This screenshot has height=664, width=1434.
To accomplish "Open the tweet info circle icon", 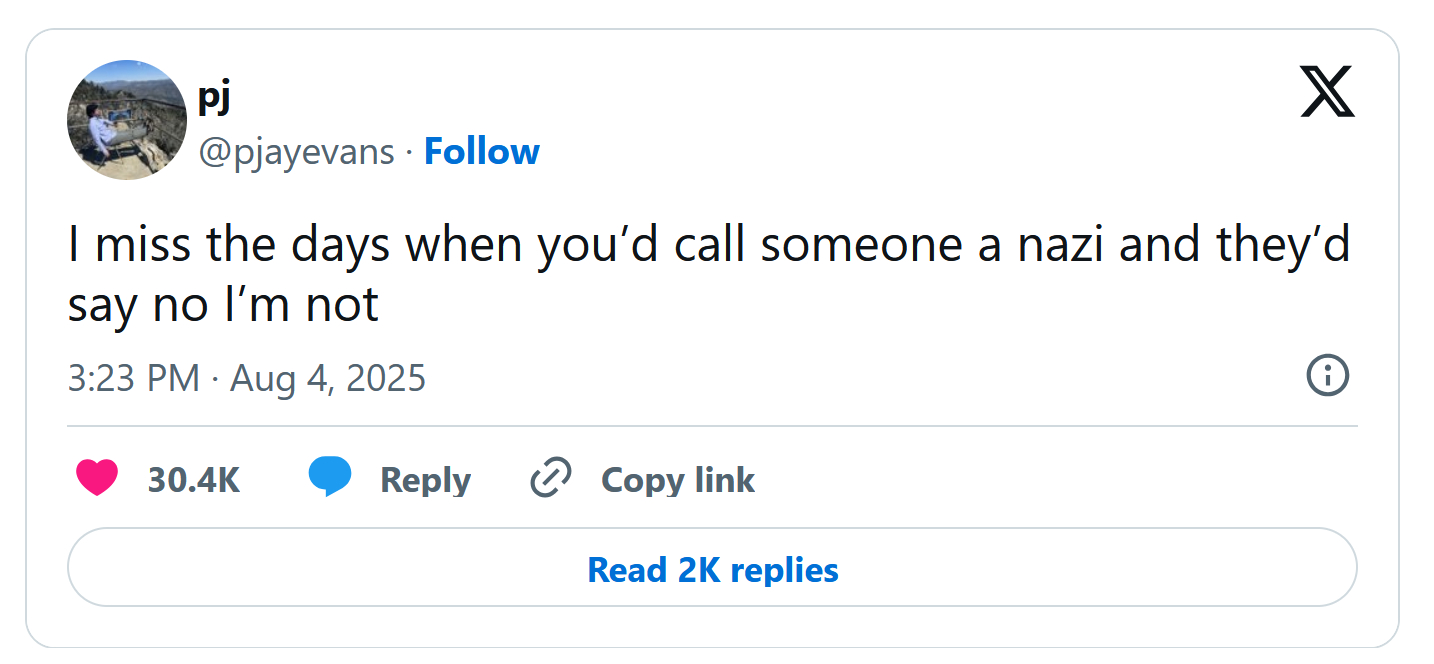I will click(1327, 376).
